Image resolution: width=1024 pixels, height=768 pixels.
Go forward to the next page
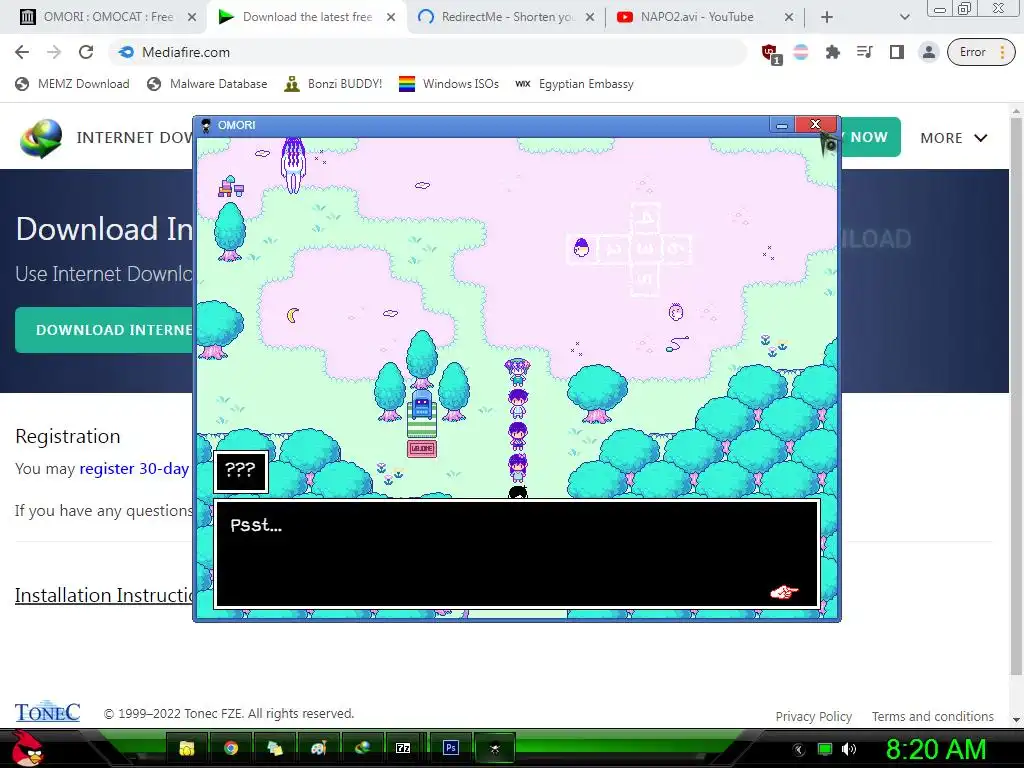pyautogui.click(x=54, y=52)
